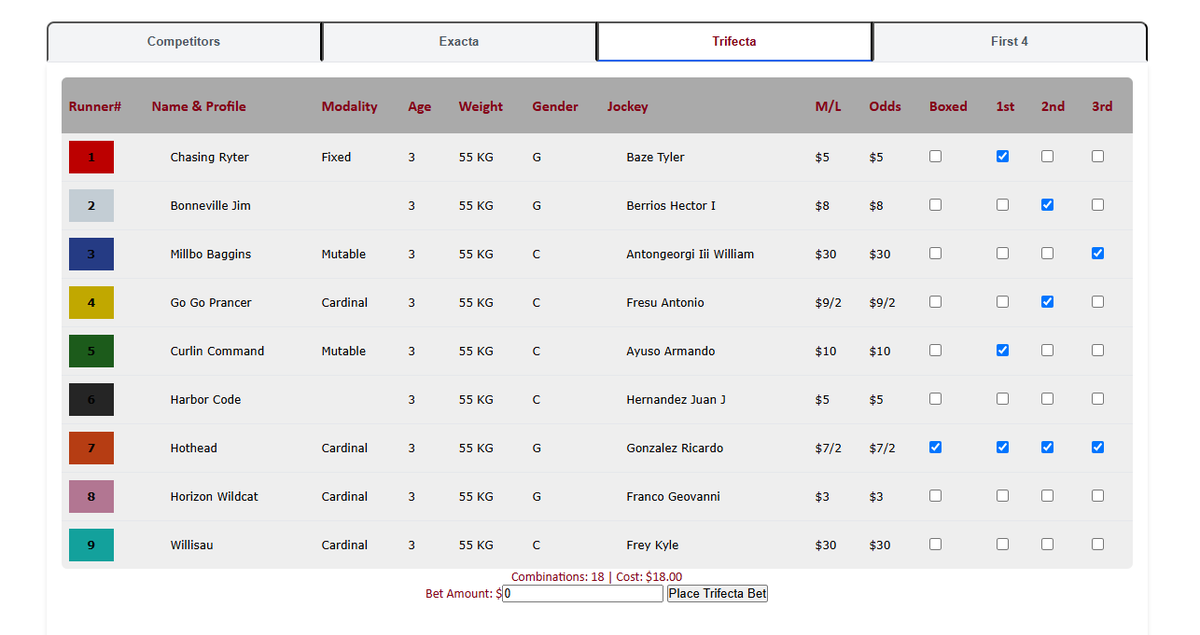The width and height of the screenshot is (1200, 635).
Task: Check 1st for Harbor Code
Action: click(x=1003, y=399)
